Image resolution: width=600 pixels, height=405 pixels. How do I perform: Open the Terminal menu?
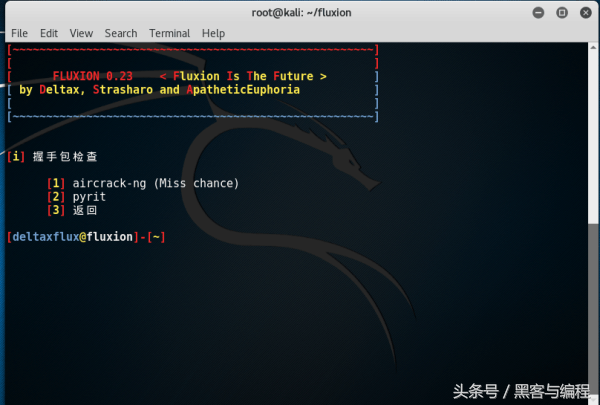coord(170,33)
